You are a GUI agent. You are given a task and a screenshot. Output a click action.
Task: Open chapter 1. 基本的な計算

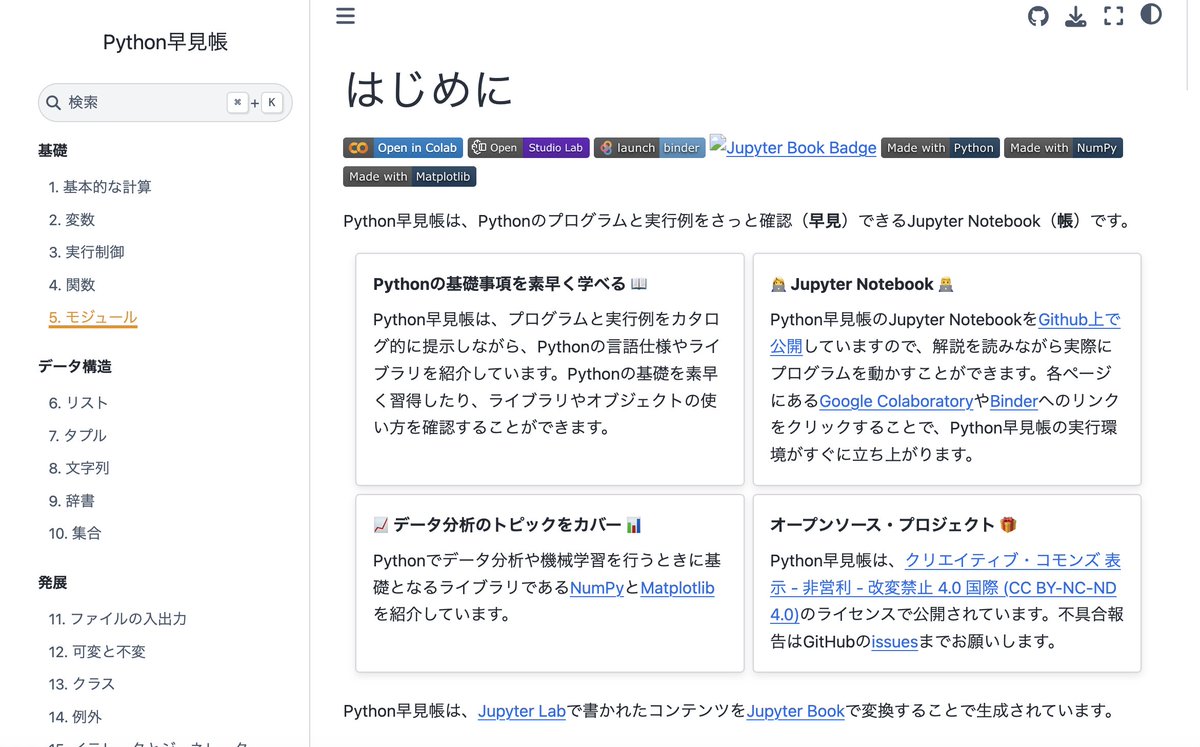tap(100, 187)
